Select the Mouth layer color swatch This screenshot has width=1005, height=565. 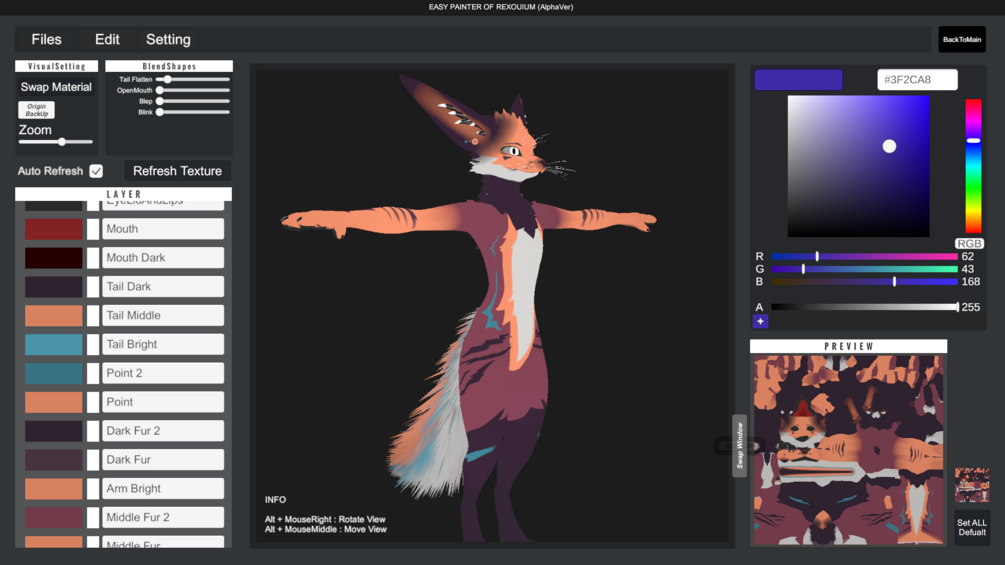54,229
